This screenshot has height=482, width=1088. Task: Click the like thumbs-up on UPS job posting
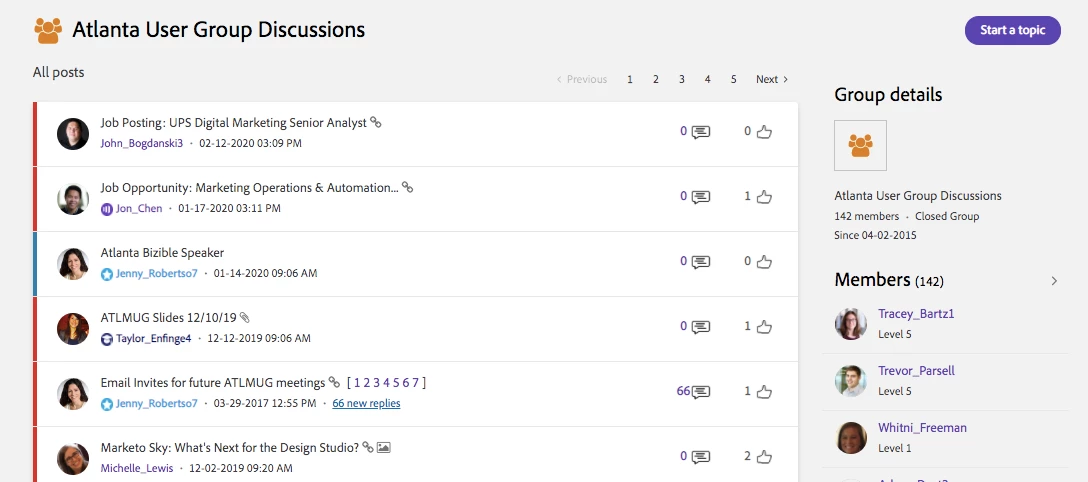[x=764, y=131]
